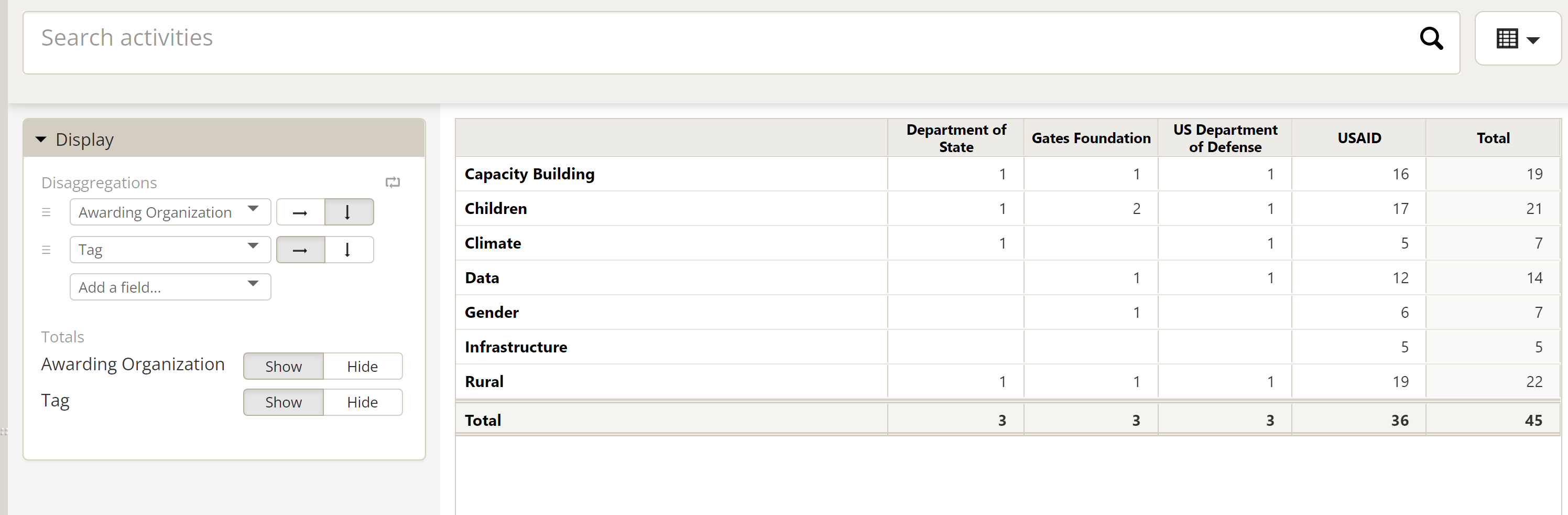Set Awarding Organization to vertical arrow
This screenshot has height=515, width=1568.
tap(348, 213)
